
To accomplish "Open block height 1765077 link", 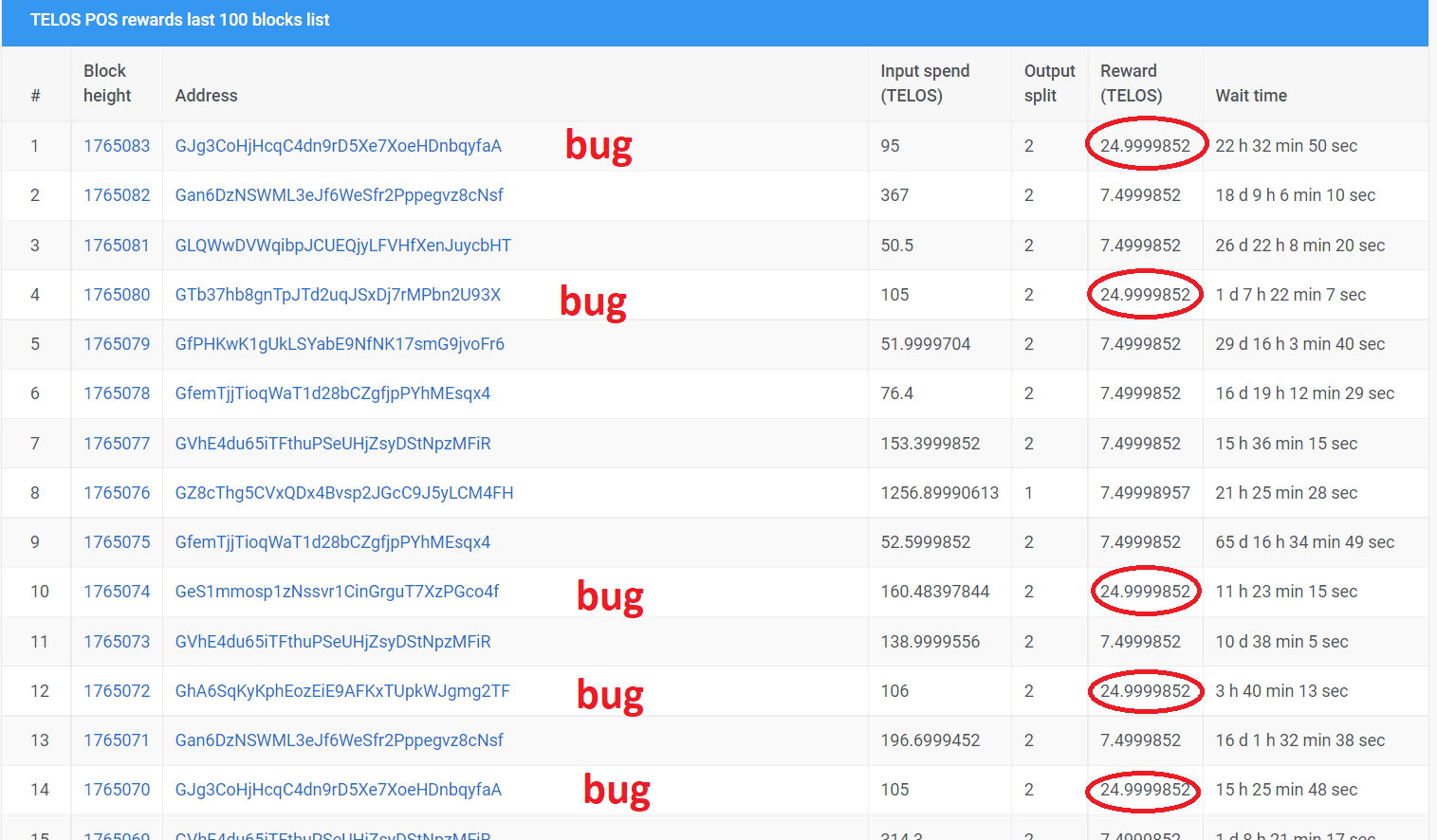I will tap(117, 444).
